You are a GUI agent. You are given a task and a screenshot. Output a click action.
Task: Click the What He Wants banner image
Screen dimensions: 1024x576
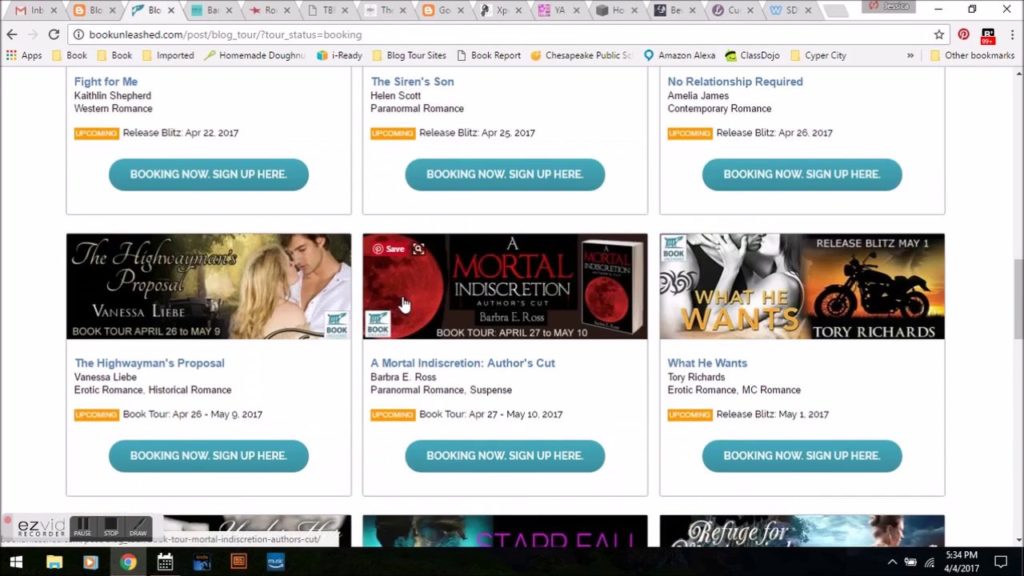tap(802, 286)
